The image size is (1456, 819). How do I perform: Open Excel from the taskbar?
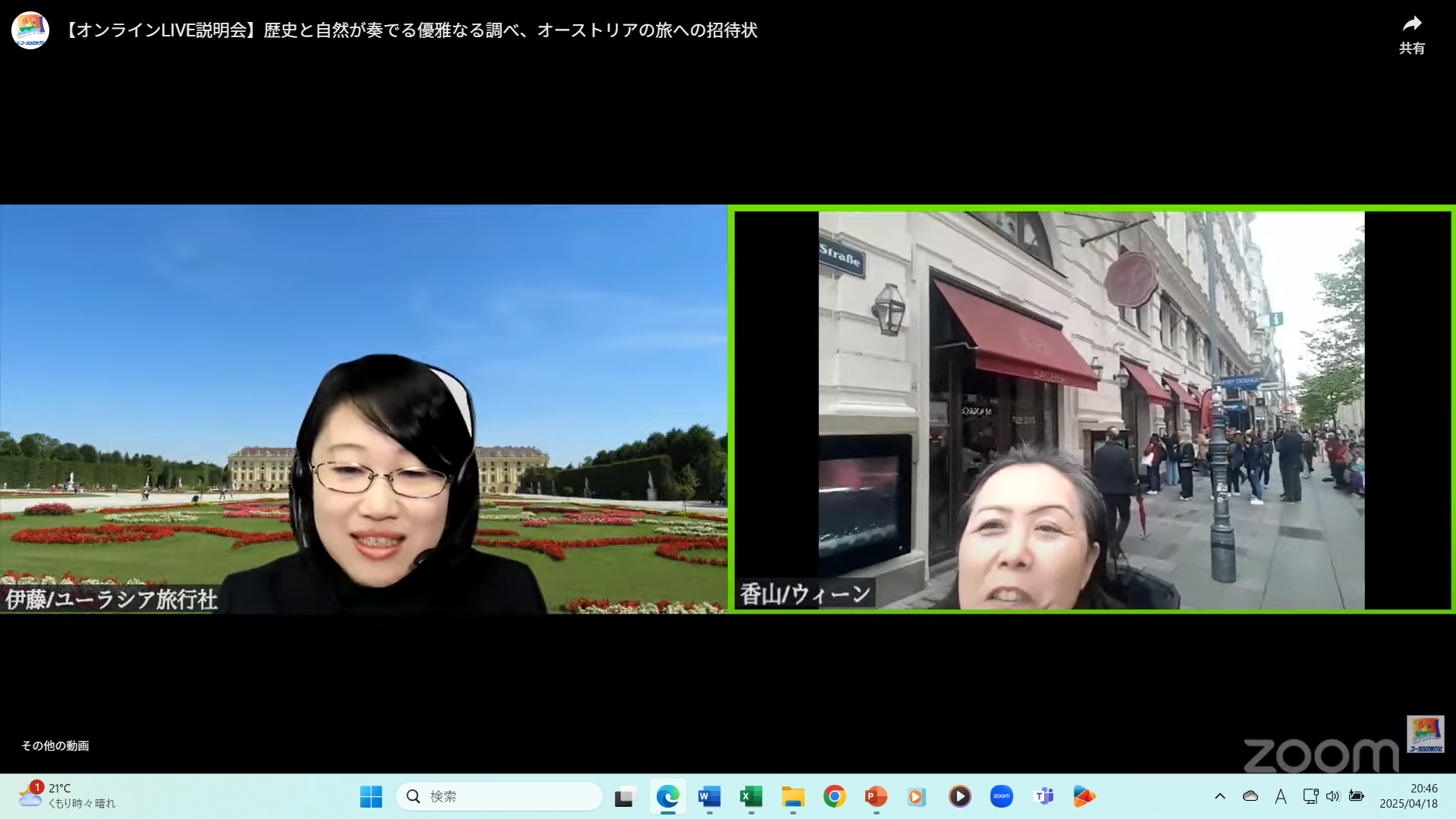(751, 796)
